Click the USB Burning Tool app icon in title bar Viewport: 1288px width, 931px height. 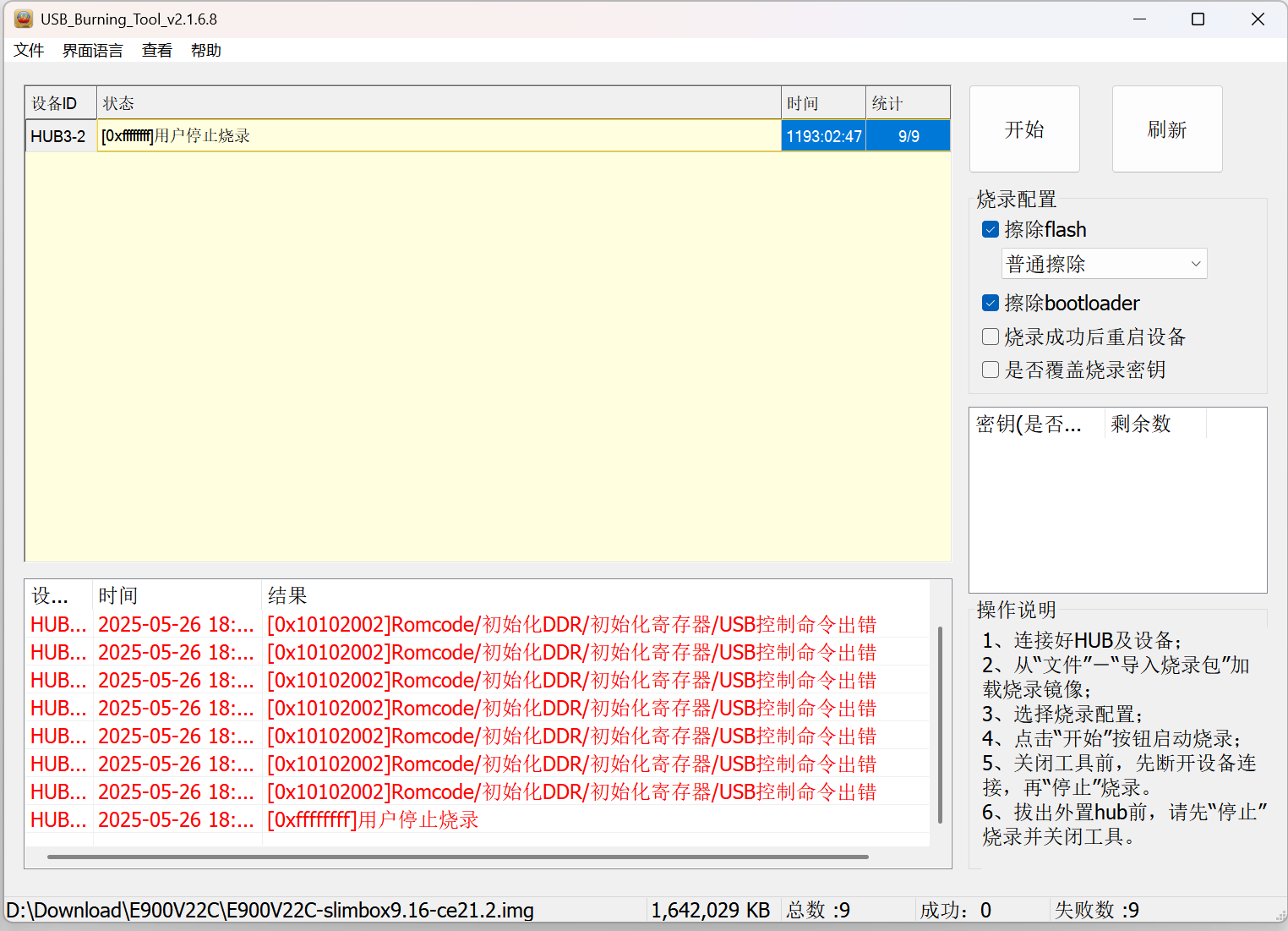(x=23, y=19)
